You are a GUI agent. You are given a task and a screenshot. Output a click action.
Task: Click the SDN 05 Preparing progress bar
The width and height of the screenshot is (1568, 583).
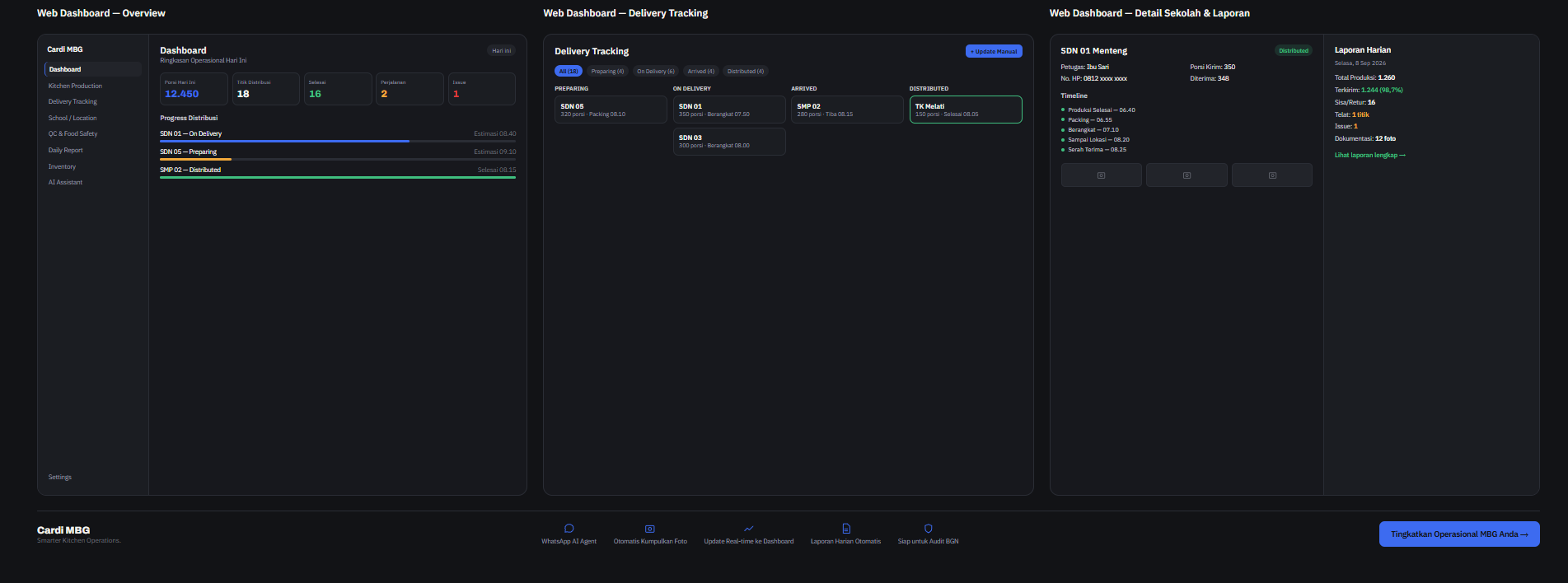[338, 159]
